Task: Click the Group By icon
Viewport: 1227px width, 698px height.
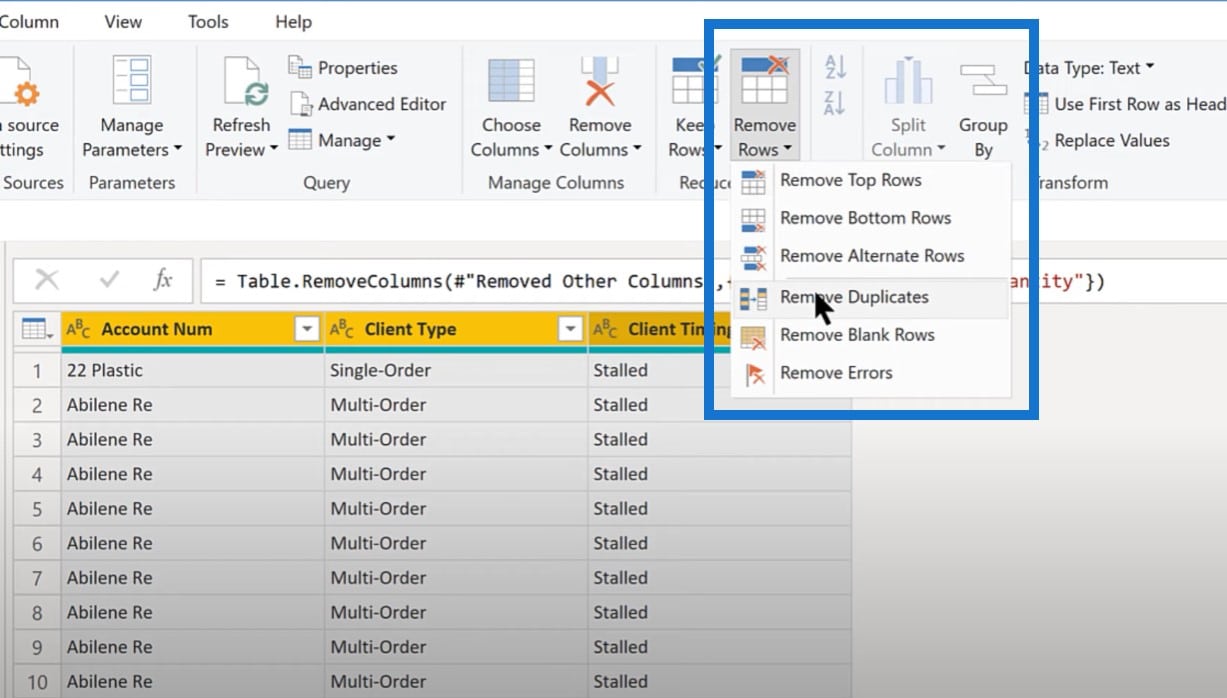Action: (x=983, y=79)
